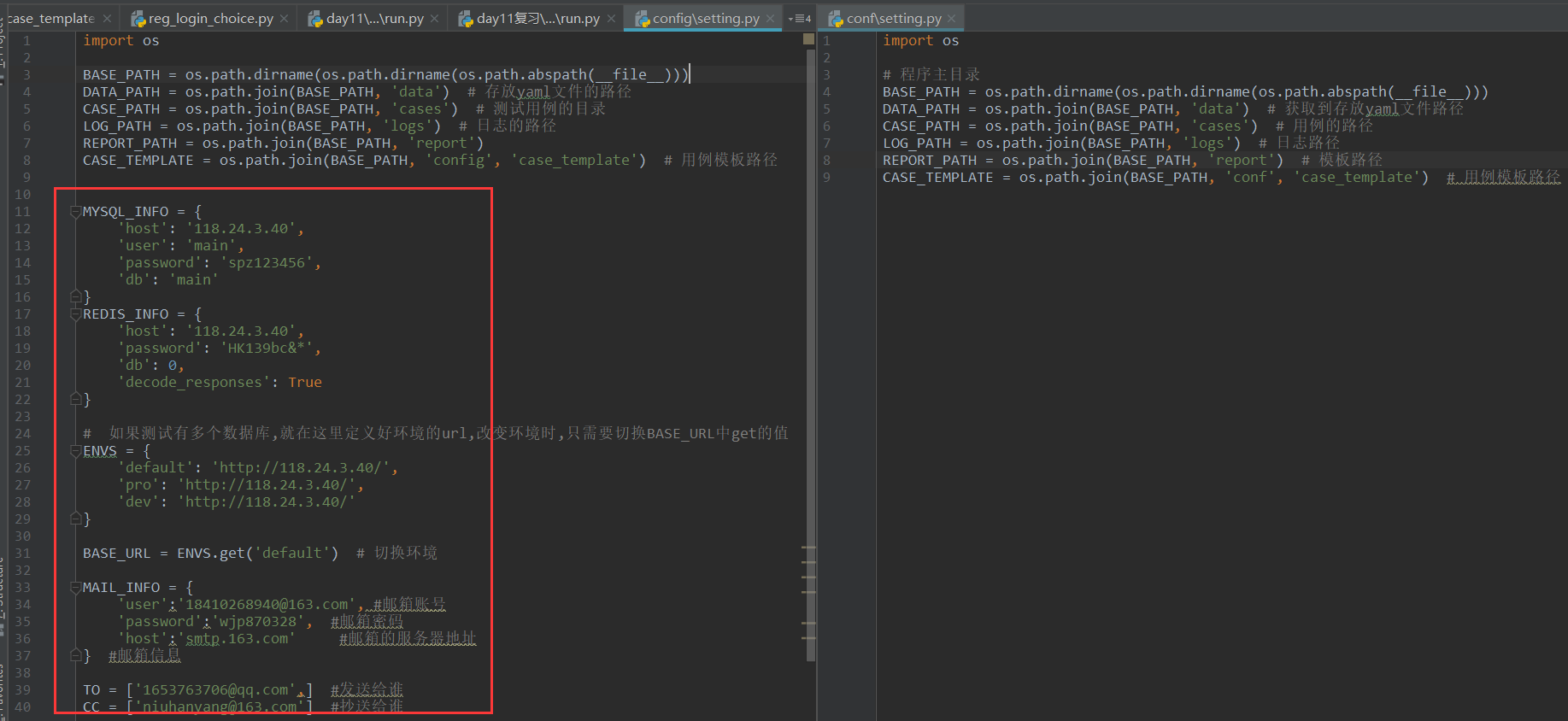The height and width of the screenshot is (721, 1568).
Task: Fold the MAIL_INFO dictionary block
Action: point(75,588)
